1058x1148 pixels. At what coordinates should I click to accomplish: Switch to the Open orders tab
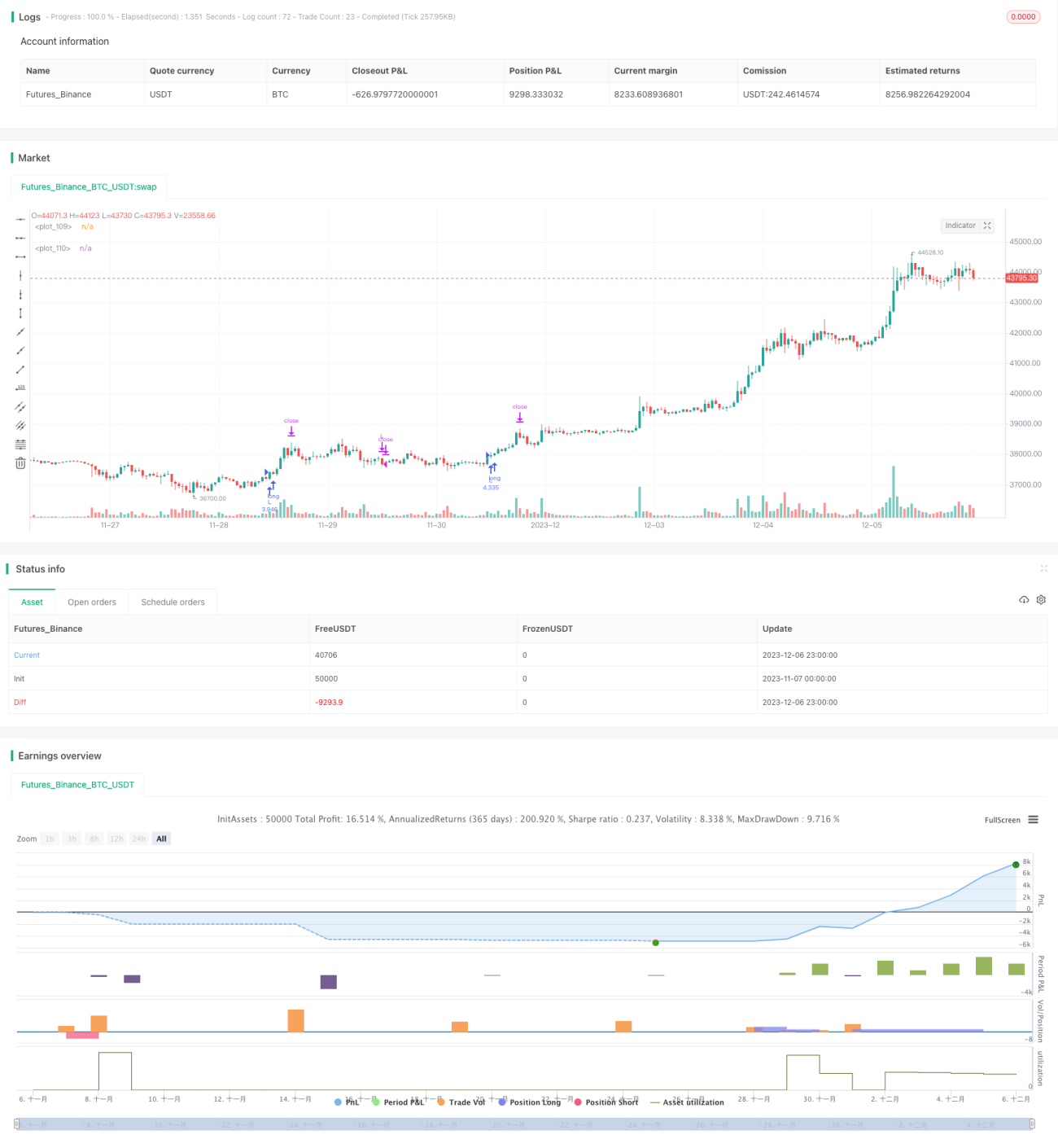(x=92, y=602)
